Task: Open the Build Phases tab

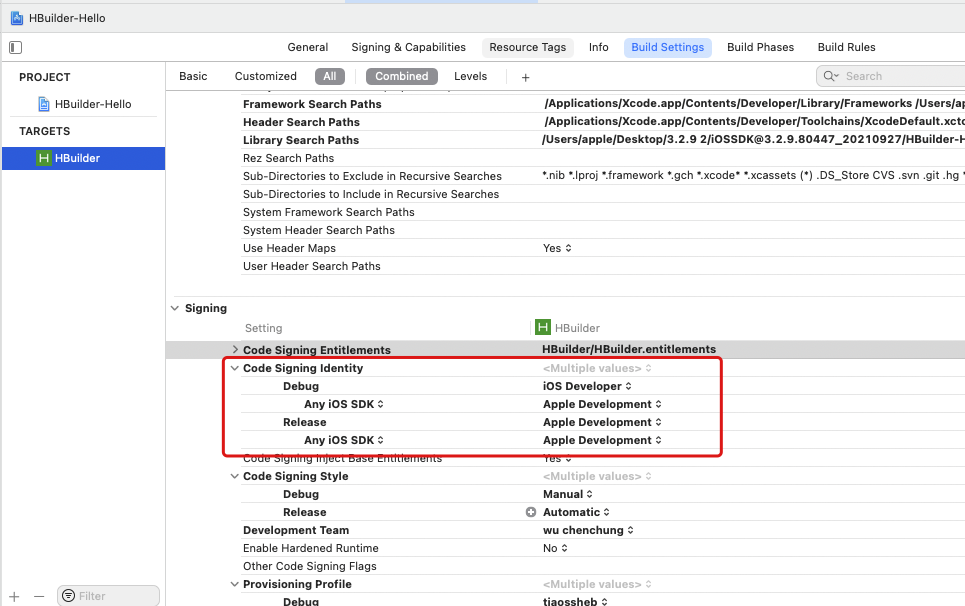Action: 760,47
